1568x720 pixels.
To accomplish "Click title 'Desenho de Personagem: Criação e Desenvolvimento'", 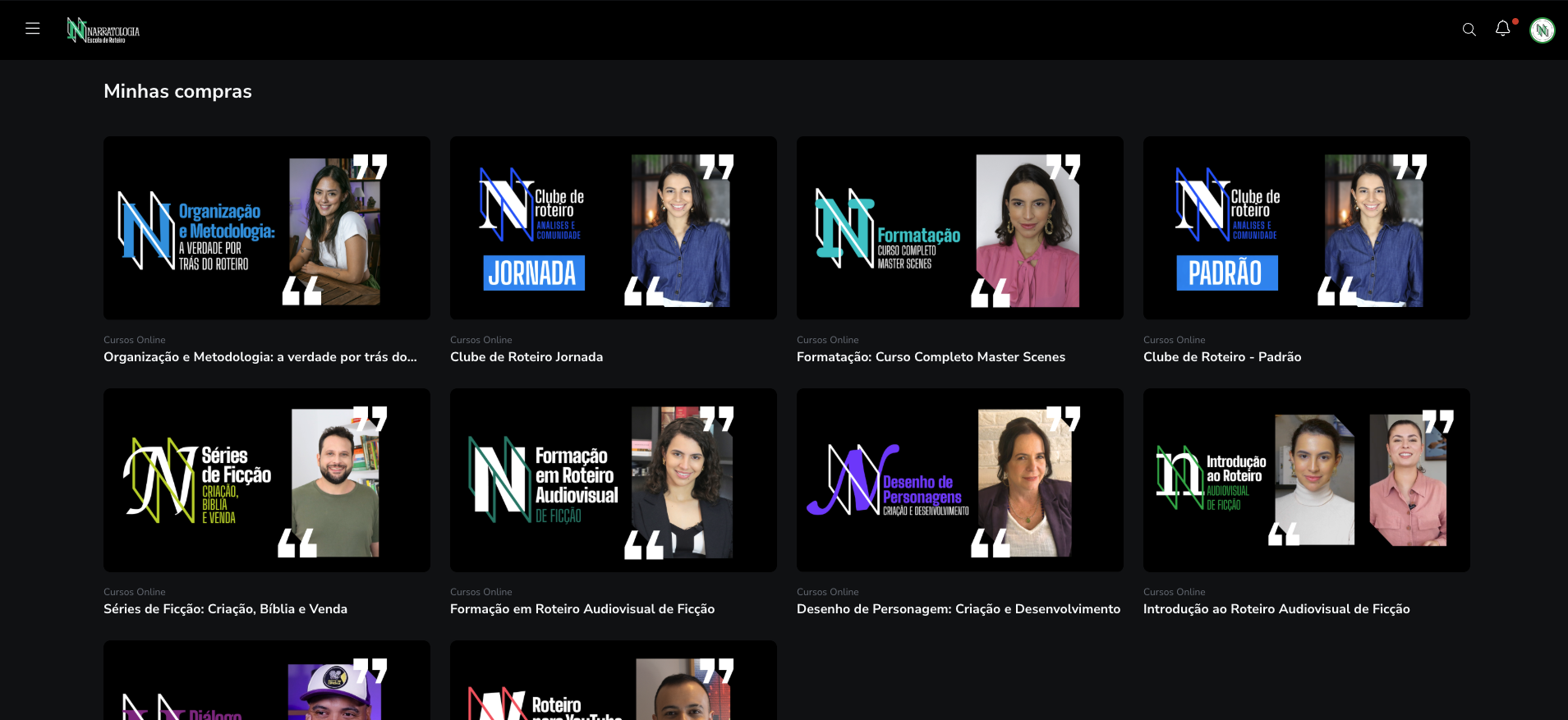I will pyautogui.click(x=959, y=609).
